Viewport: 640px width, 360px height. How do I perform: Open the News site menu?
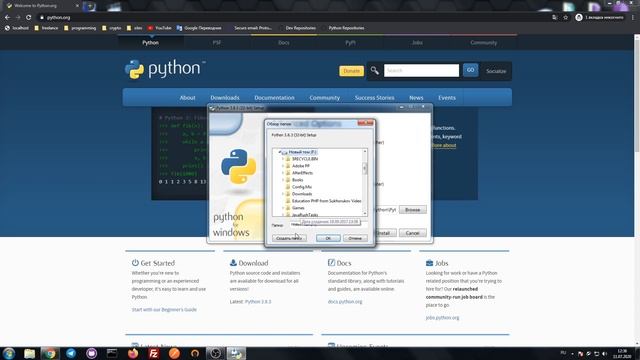click(x=416, y=98)
